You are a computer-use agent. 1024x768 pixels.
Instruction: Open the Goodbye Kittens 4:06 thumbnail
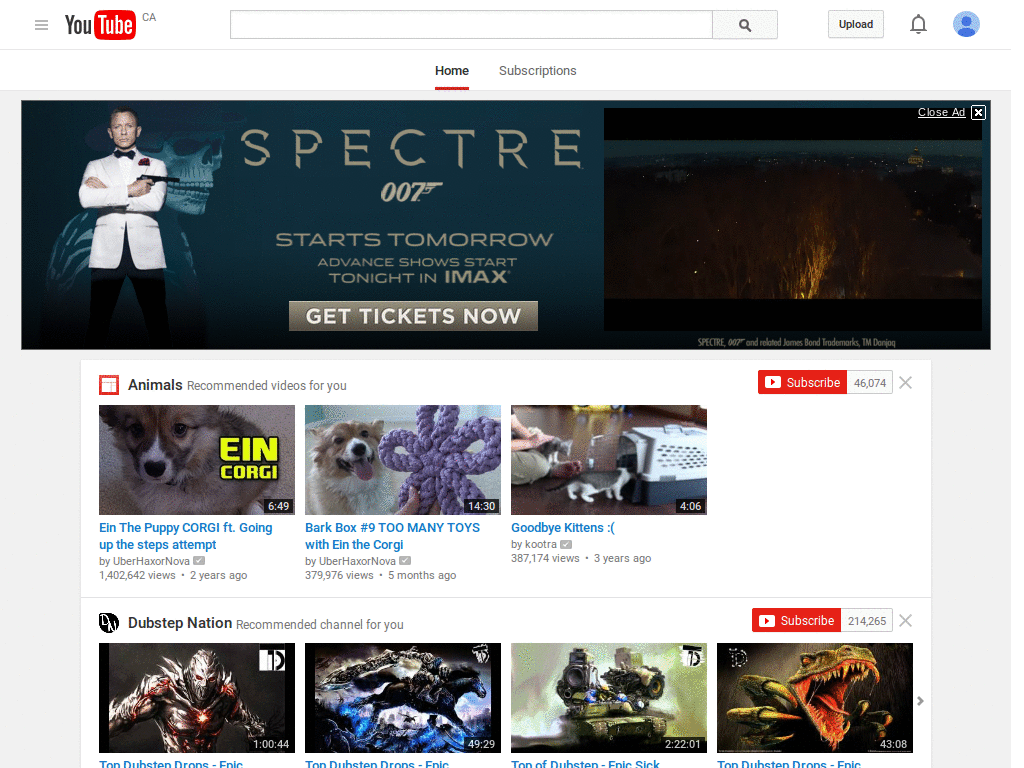tap(609, 460)
